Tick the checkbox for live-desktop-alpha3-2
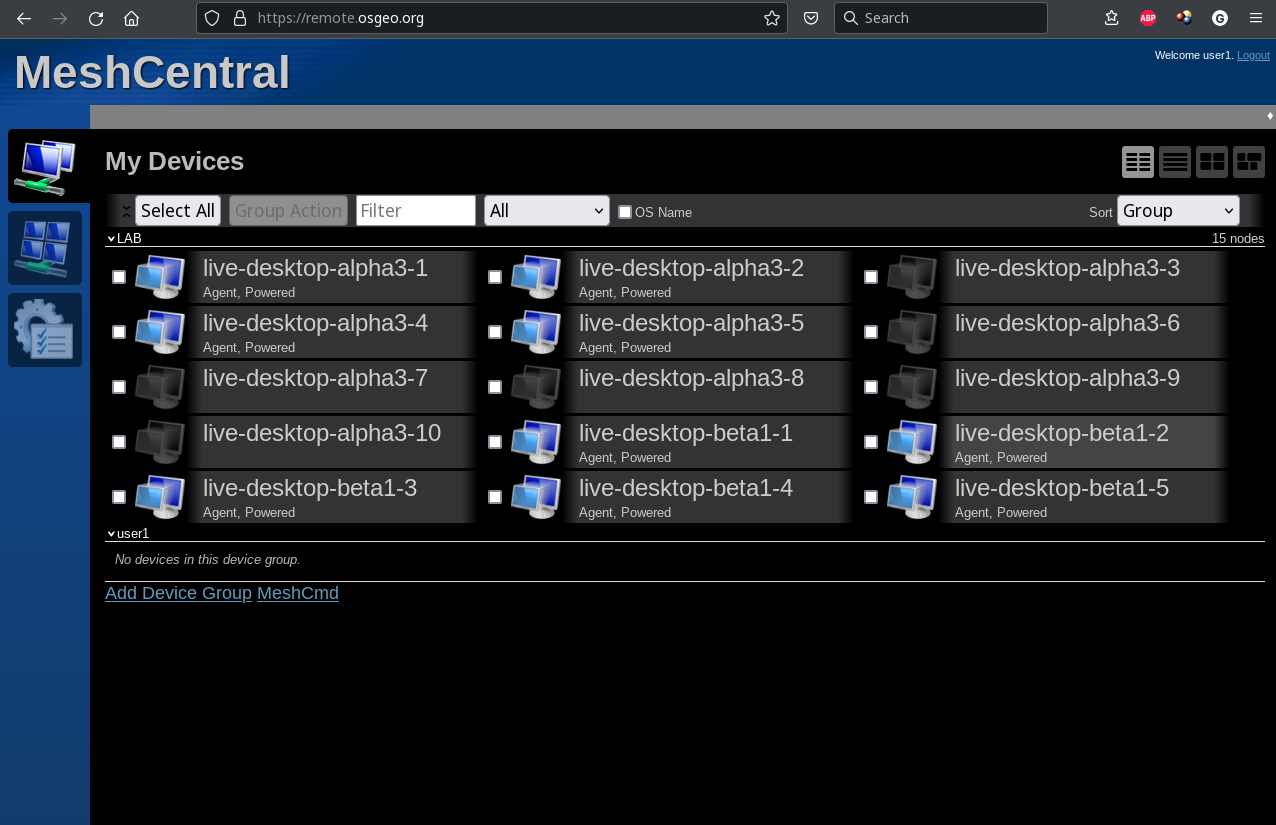The image size is (1276, 825). click(495, 277)
